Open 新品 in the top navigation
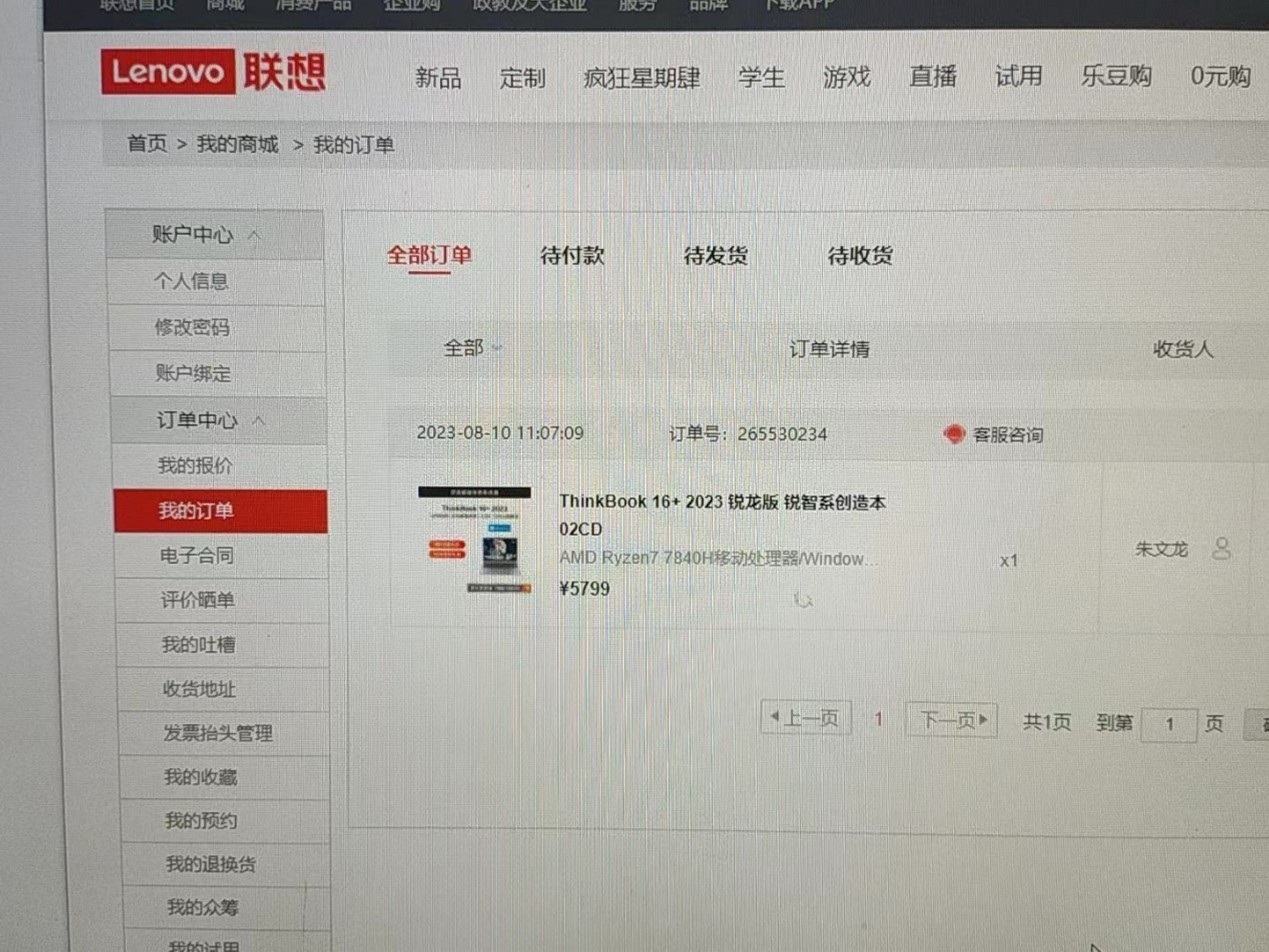 tap(438, 77)
